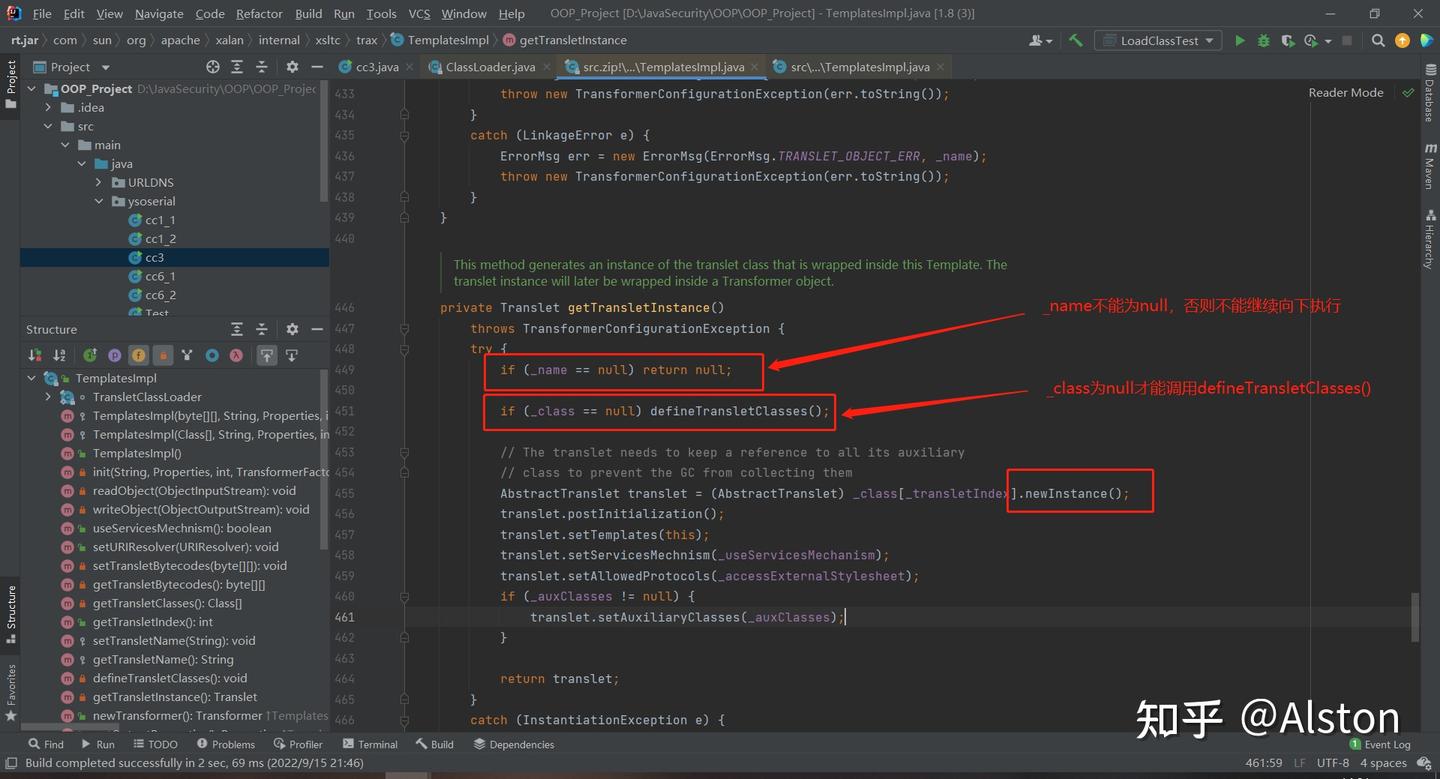This screenshot has width=1440, height=779.
Task: Toggle Show Fields in Structure toolbar
Action: click(138, 355)
